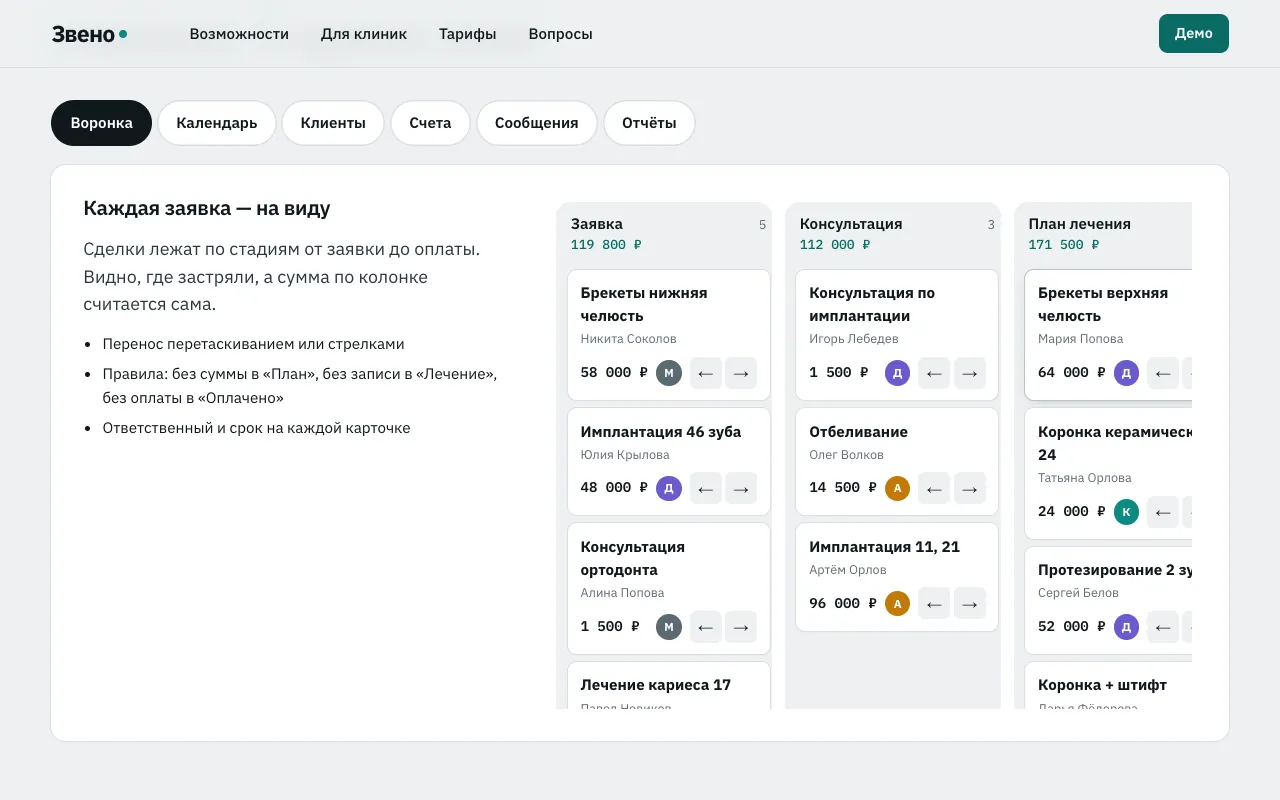Left arrow on Имплантация 11, 21 card
Viewport: 1280px width, 800px height.
pyautogui.click(x=934, y=604)
